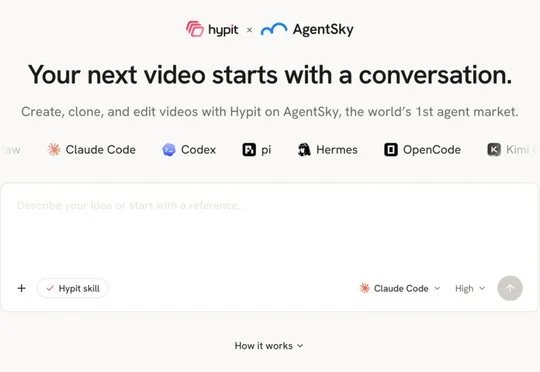Click the Codex terminal icon
The height and width of the screenshot is (372, 540).
coord(169,149)
